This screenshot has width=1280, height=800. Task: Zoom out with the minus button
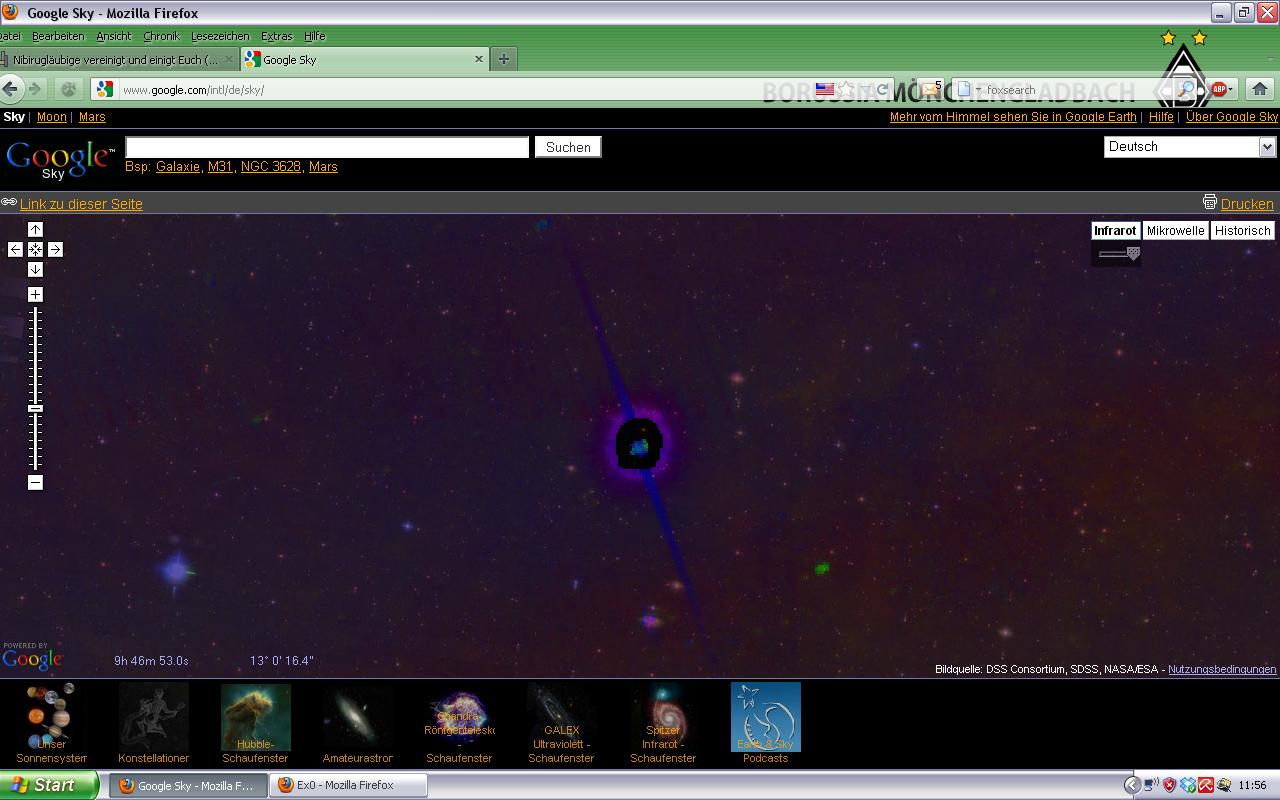35,482
